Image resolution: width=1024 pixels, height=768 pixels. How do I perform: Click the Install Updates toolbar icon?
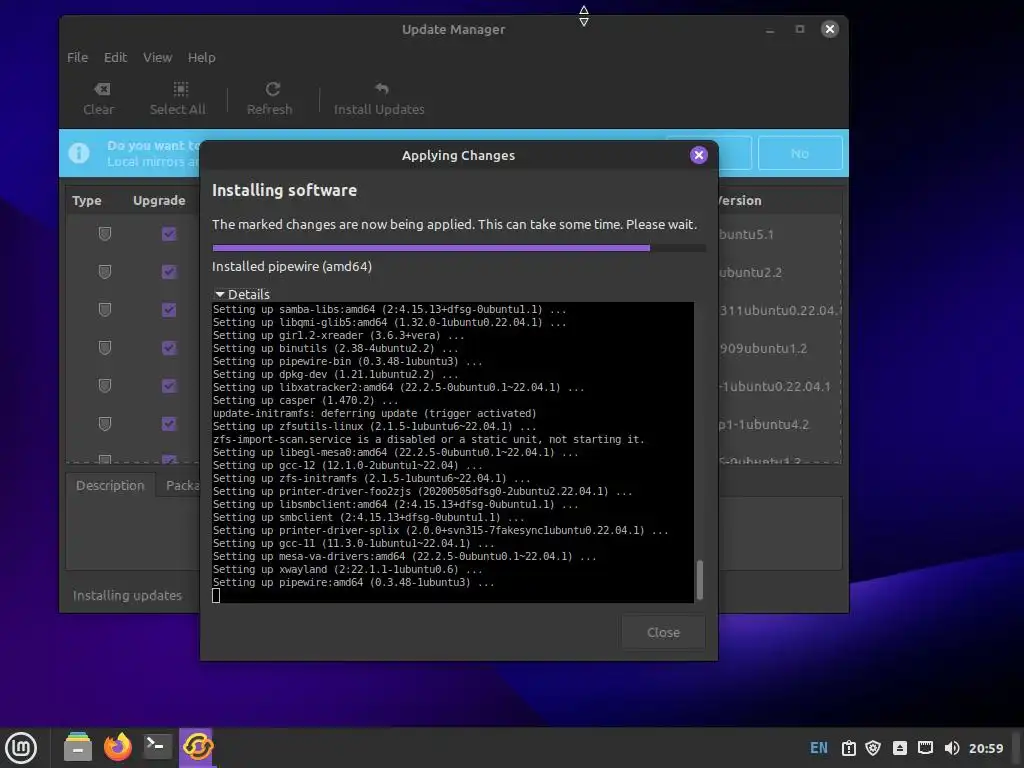pos(381,89)
